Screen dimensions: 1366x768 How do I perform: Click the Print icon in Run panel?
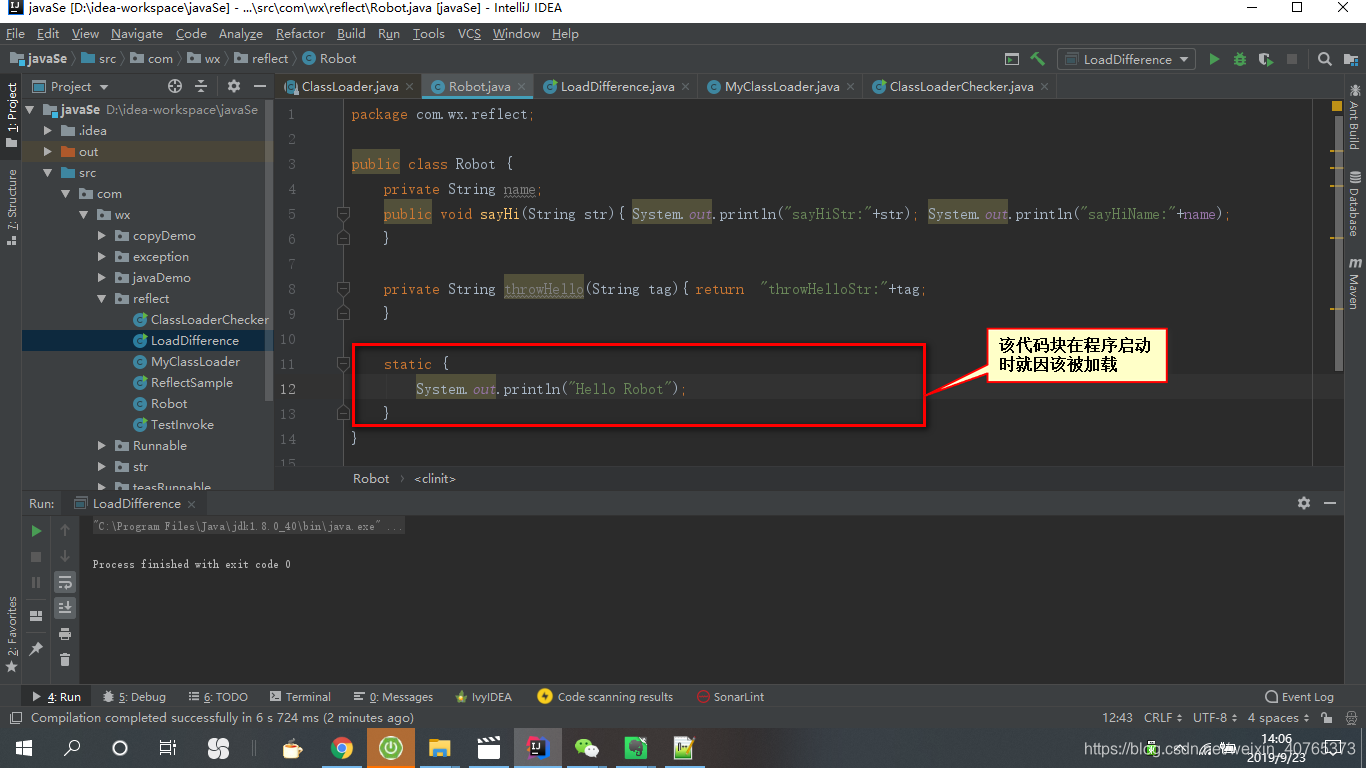[x=65, y=634]
